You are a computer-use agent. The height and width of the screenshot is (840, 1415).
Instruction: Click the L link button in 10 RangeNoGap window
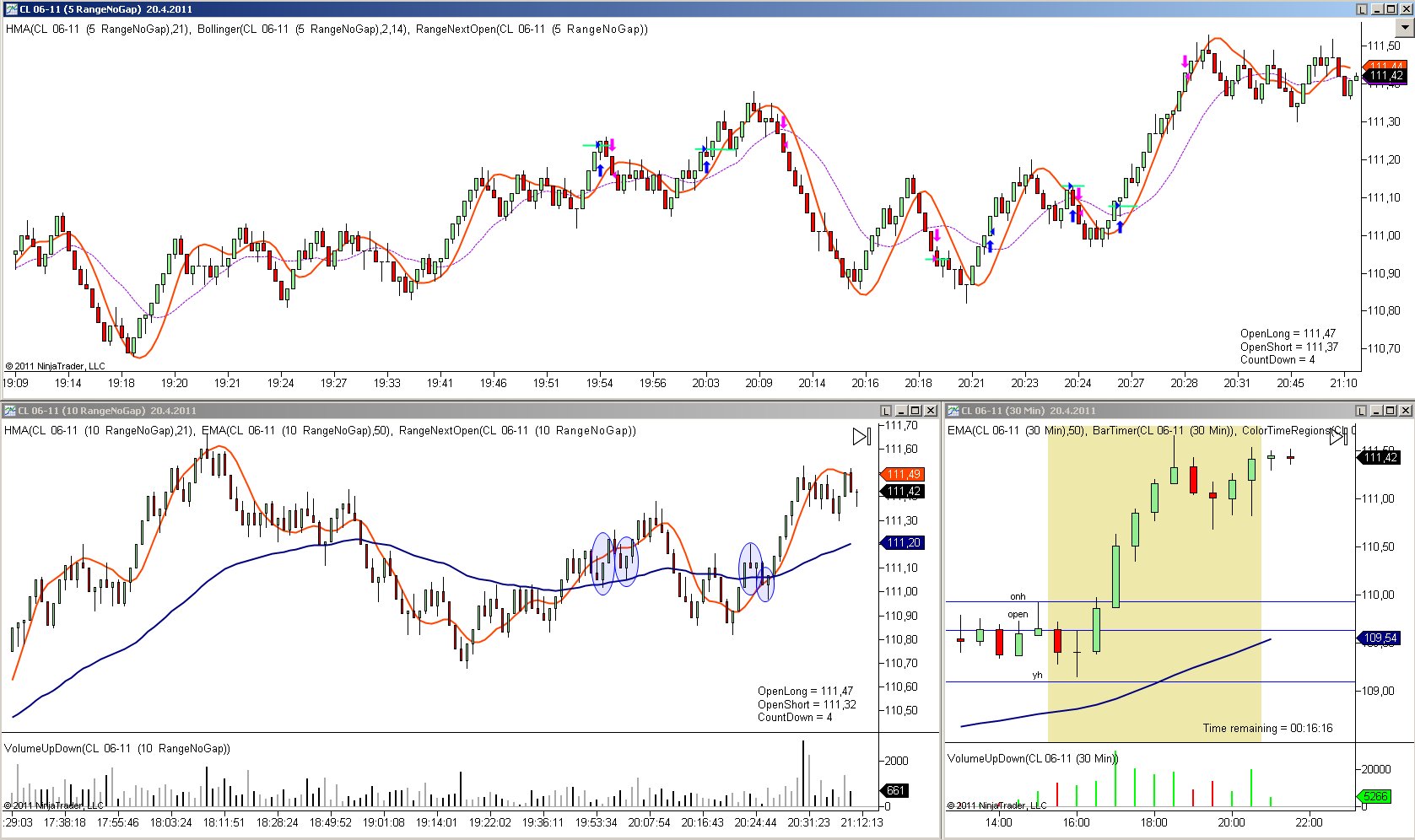[x=886, y=411]
